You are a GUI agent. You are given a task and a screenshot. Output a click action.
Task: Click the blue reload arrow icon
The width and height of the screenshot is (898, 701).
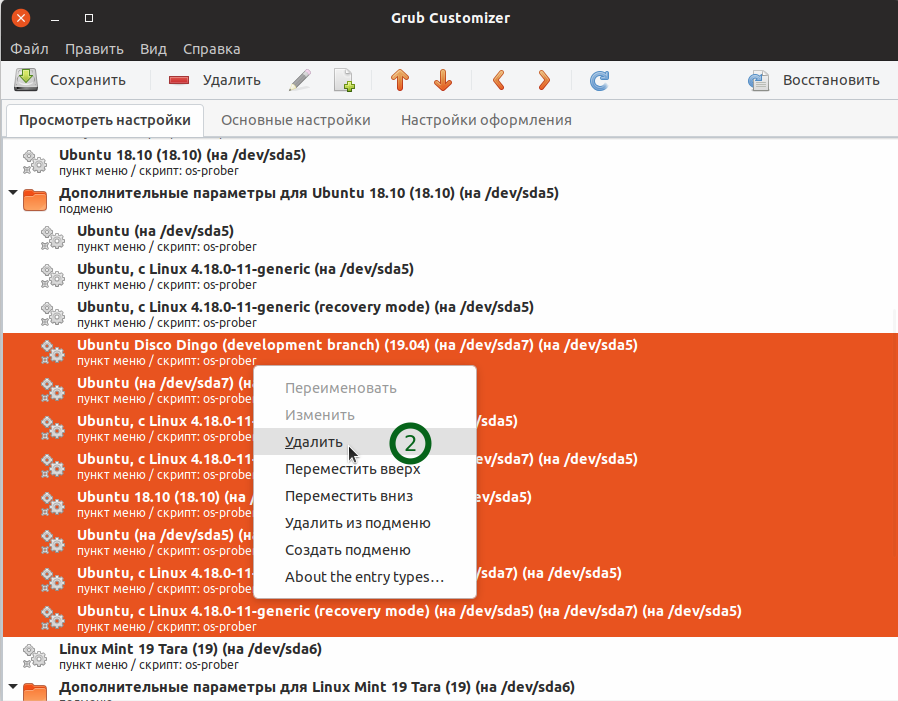(x=599, y=80)
